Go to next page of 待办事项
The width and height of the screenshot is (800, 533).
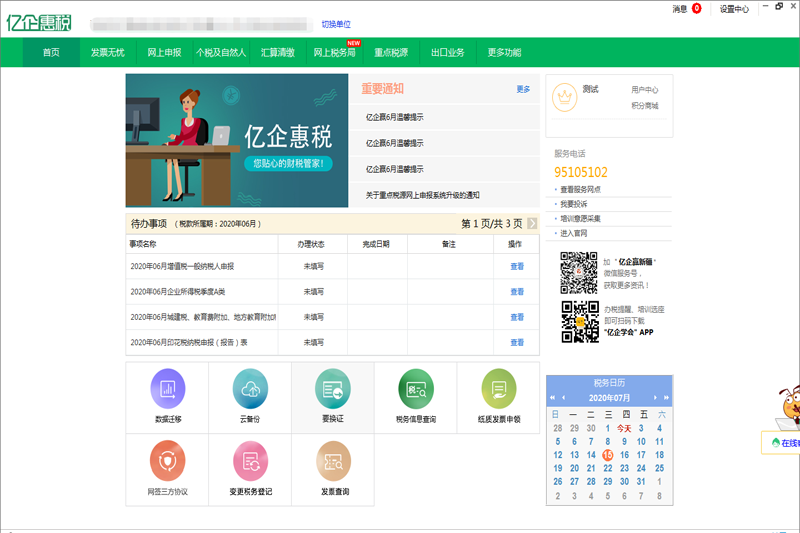pos(532,223)
